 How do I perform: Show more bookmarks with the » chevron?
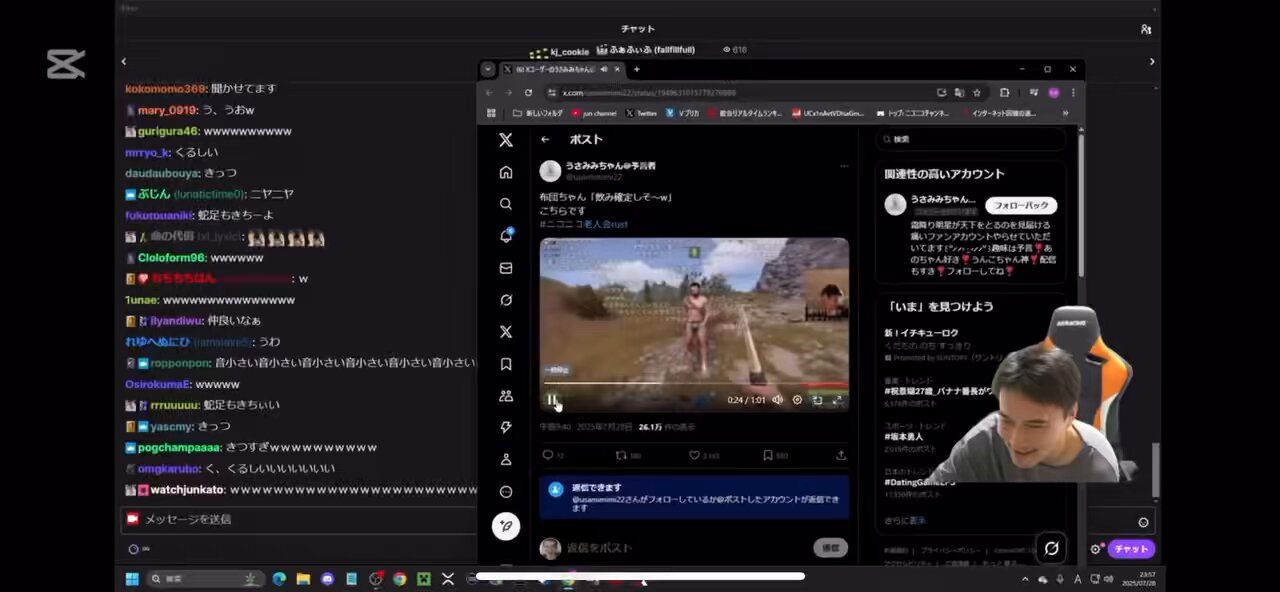1065,113
